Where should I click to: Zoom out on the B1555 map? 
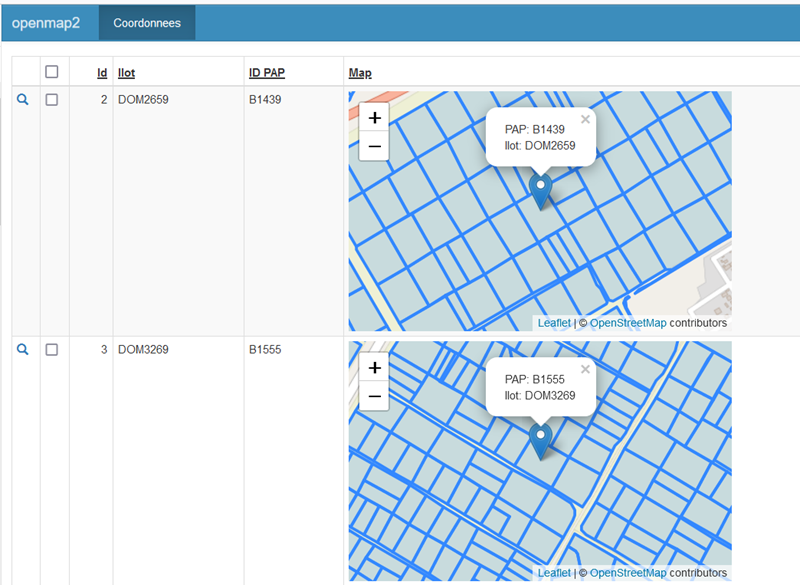pos(374,396)
